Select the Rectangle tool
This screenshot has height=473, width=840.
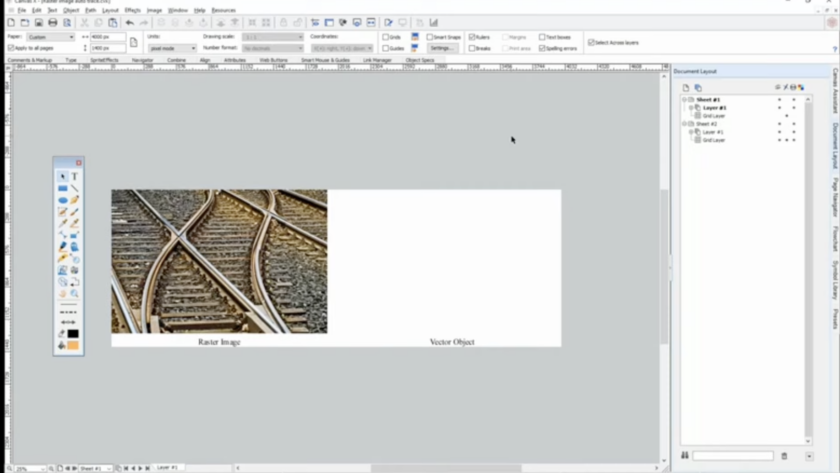63,189
